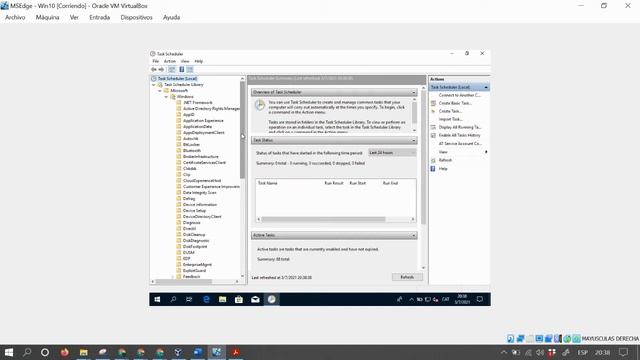The width and height of the screenshot is (640, 360).
Task: Click Create Basic Task action
Action: 455,103
